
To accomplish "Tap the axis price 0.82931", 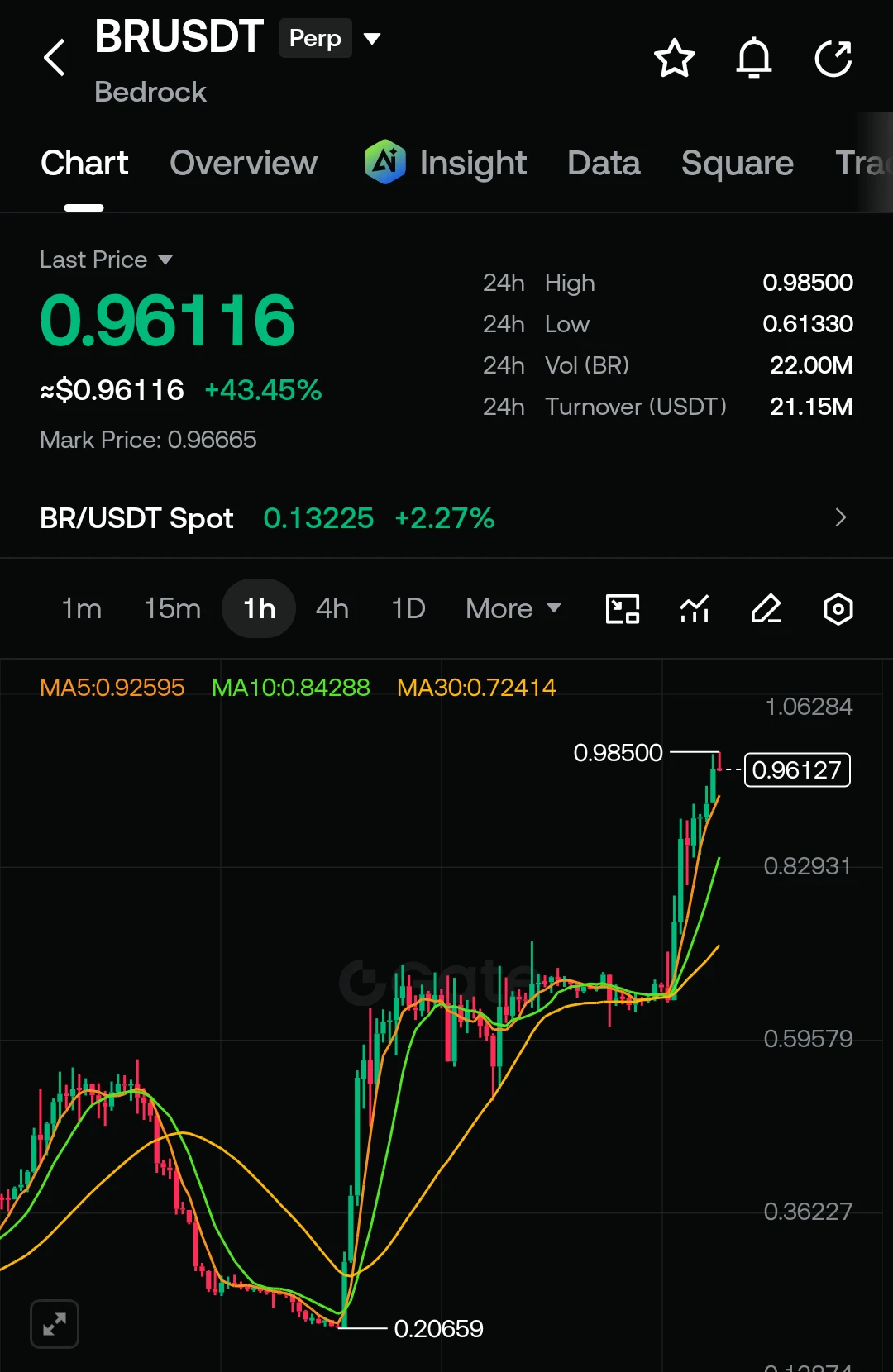I will [x=808, y=866].
